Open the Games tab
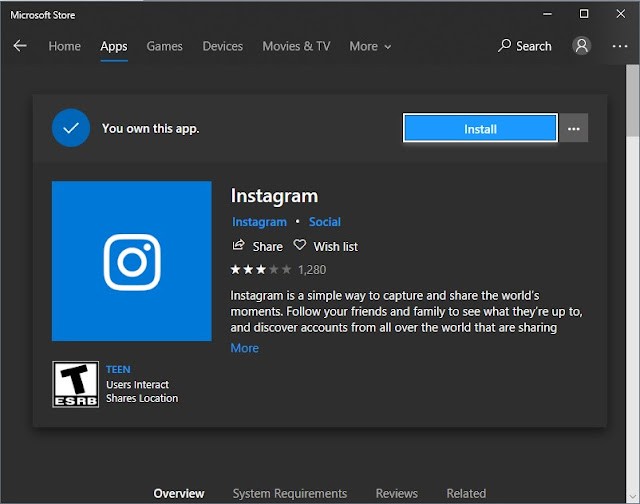The width and height of the screenshot is (640, 504). (164, 46)
